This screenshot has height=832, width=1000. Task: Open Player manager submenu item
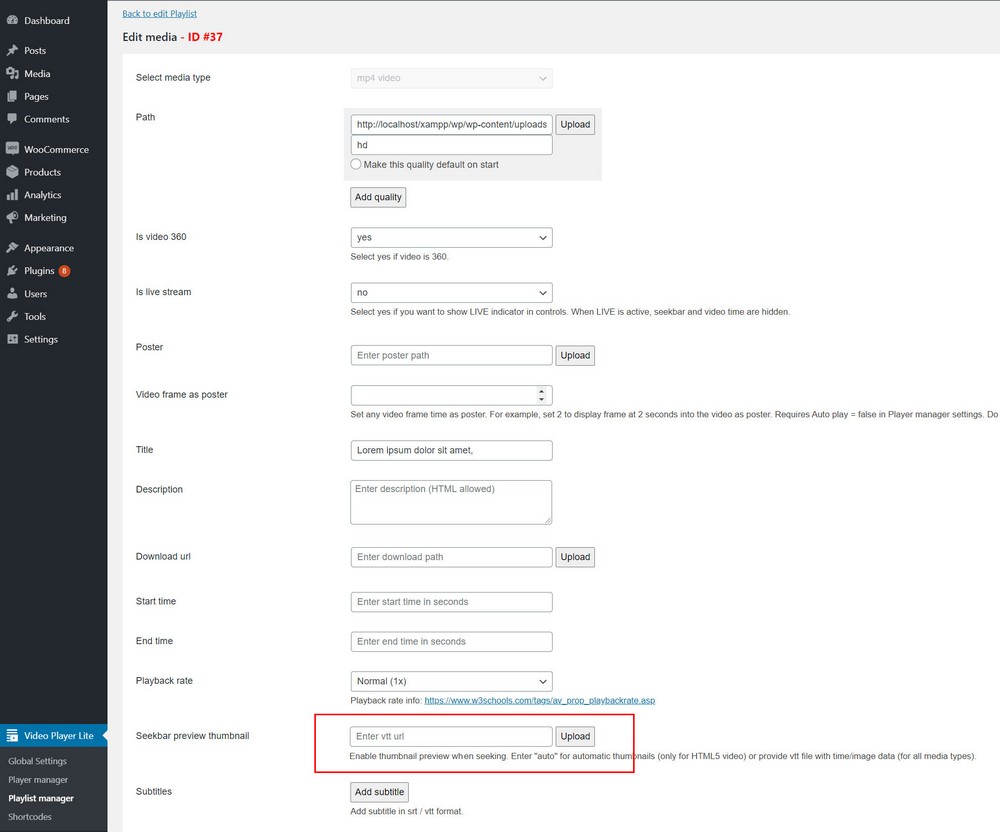tap(38, 780)
